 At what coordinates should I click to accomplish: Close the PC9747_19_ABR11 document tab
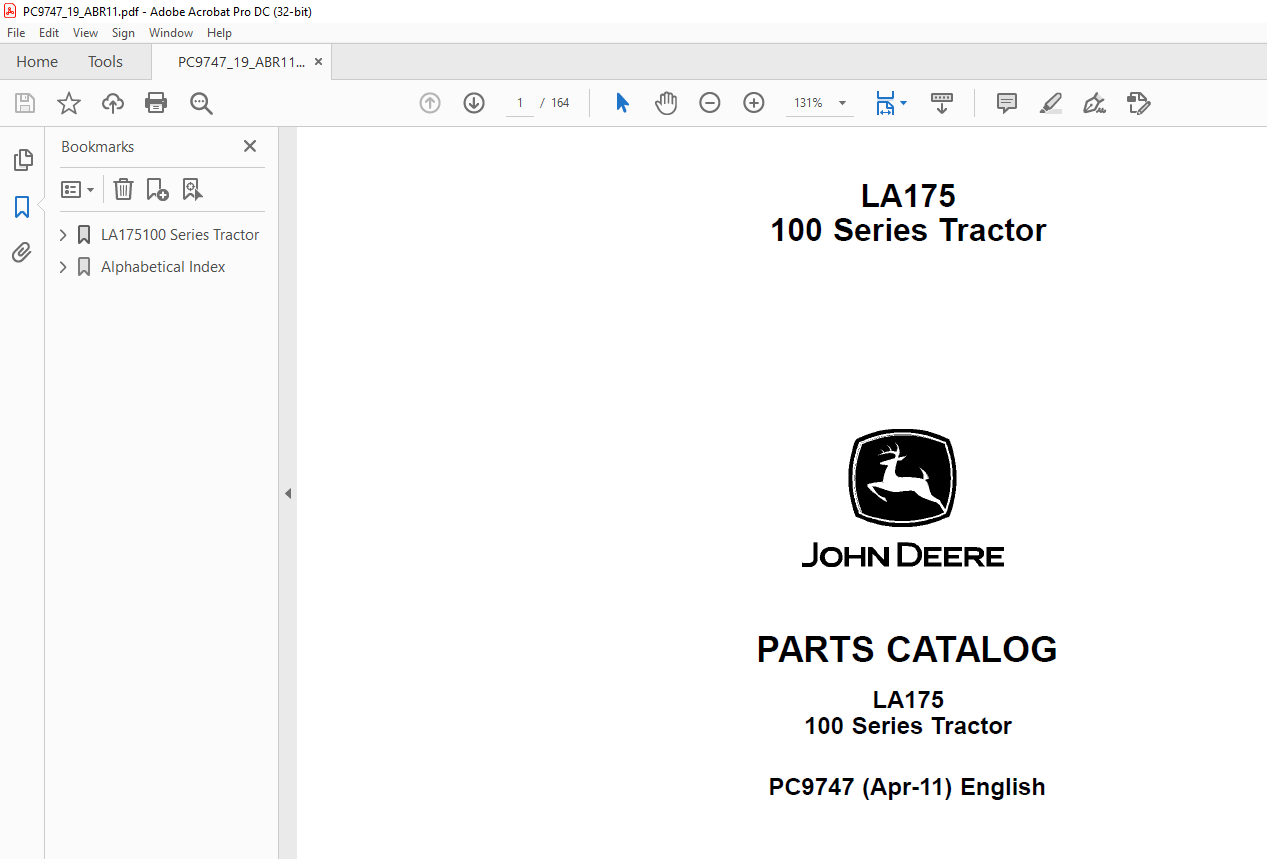[319, 62]
